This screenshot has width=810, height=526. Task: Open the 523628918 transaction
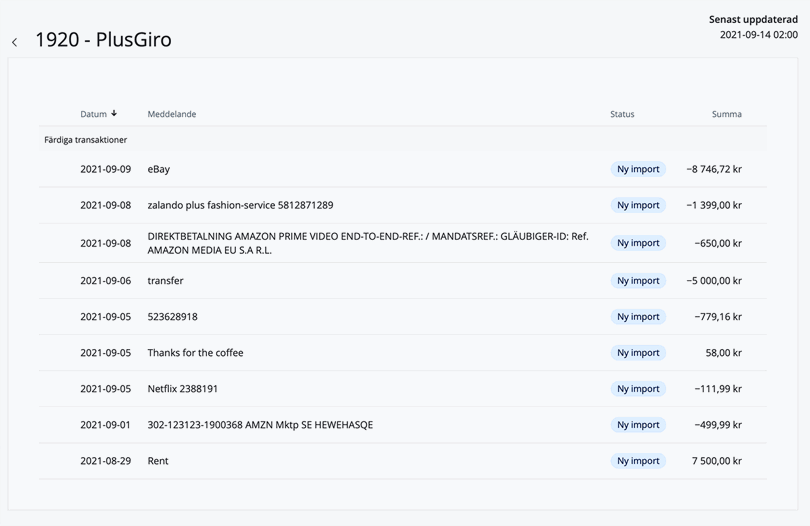[172, 317]
